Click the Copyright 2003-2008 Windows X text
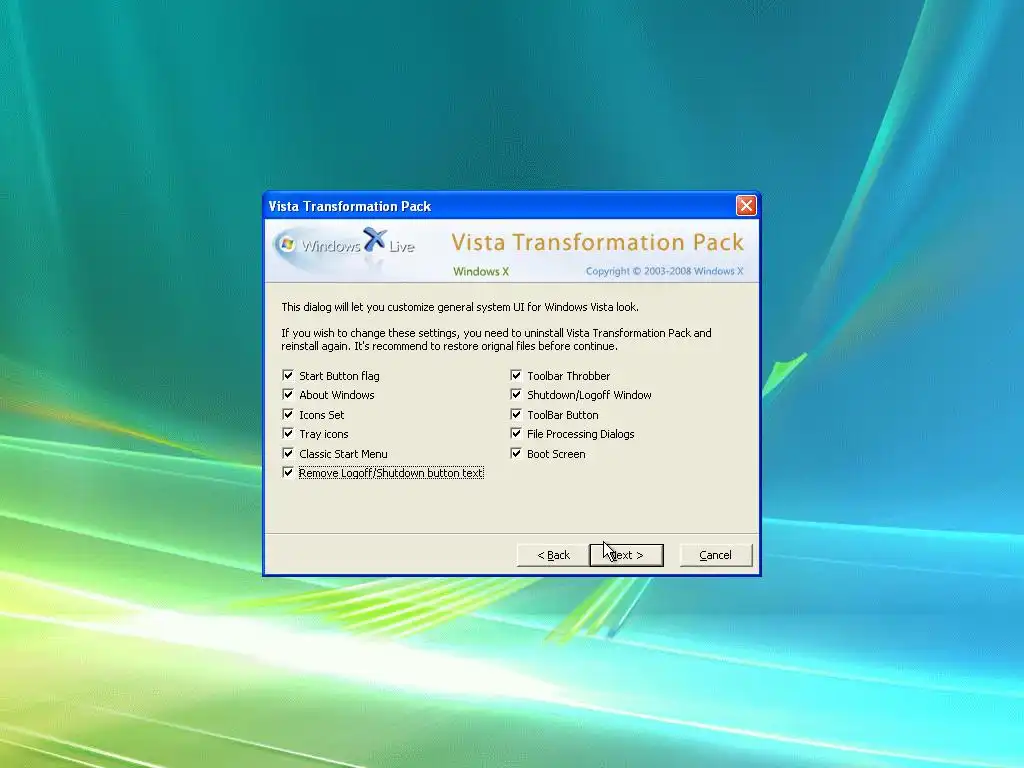The image size is (1024, 768). point(664,271)
